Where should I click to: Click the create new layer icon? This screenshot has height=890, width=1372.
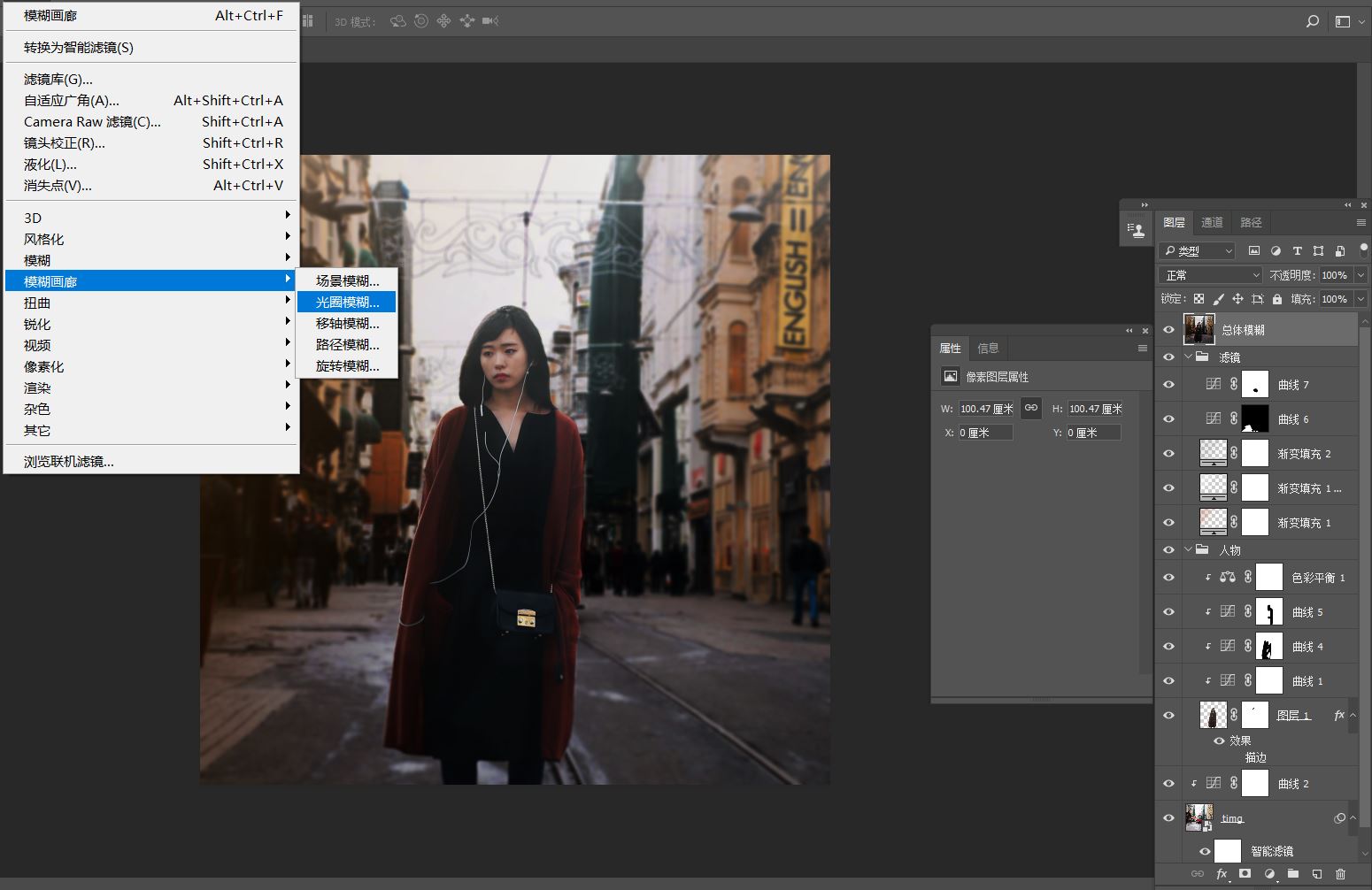(1317, 874)
